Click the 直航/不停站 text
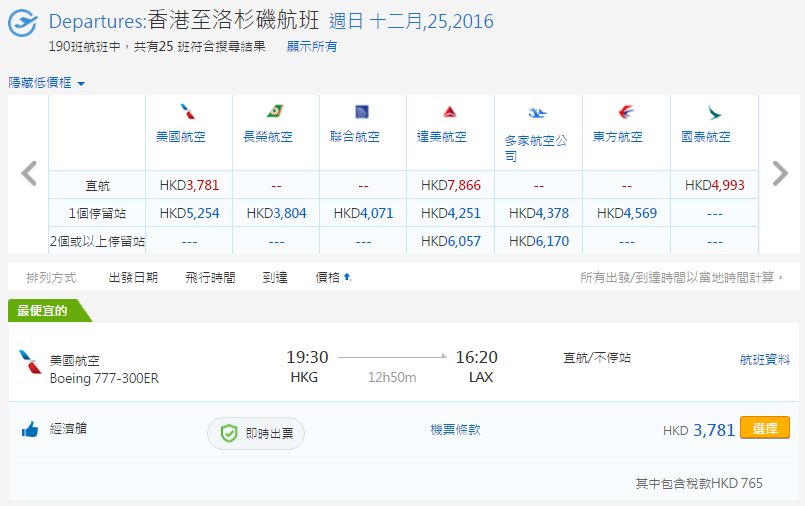 [597, 358]
